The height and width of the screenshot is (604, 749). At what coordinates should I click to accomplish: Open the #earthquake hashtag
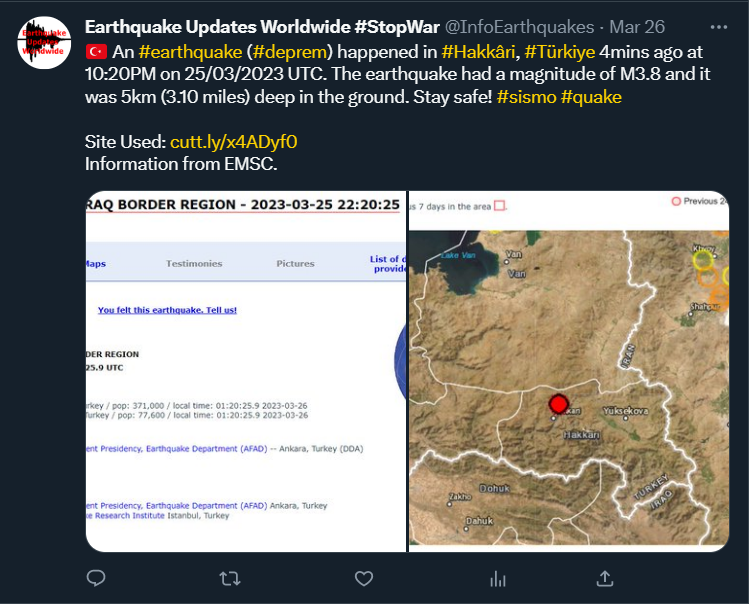[x=190, y=50]
